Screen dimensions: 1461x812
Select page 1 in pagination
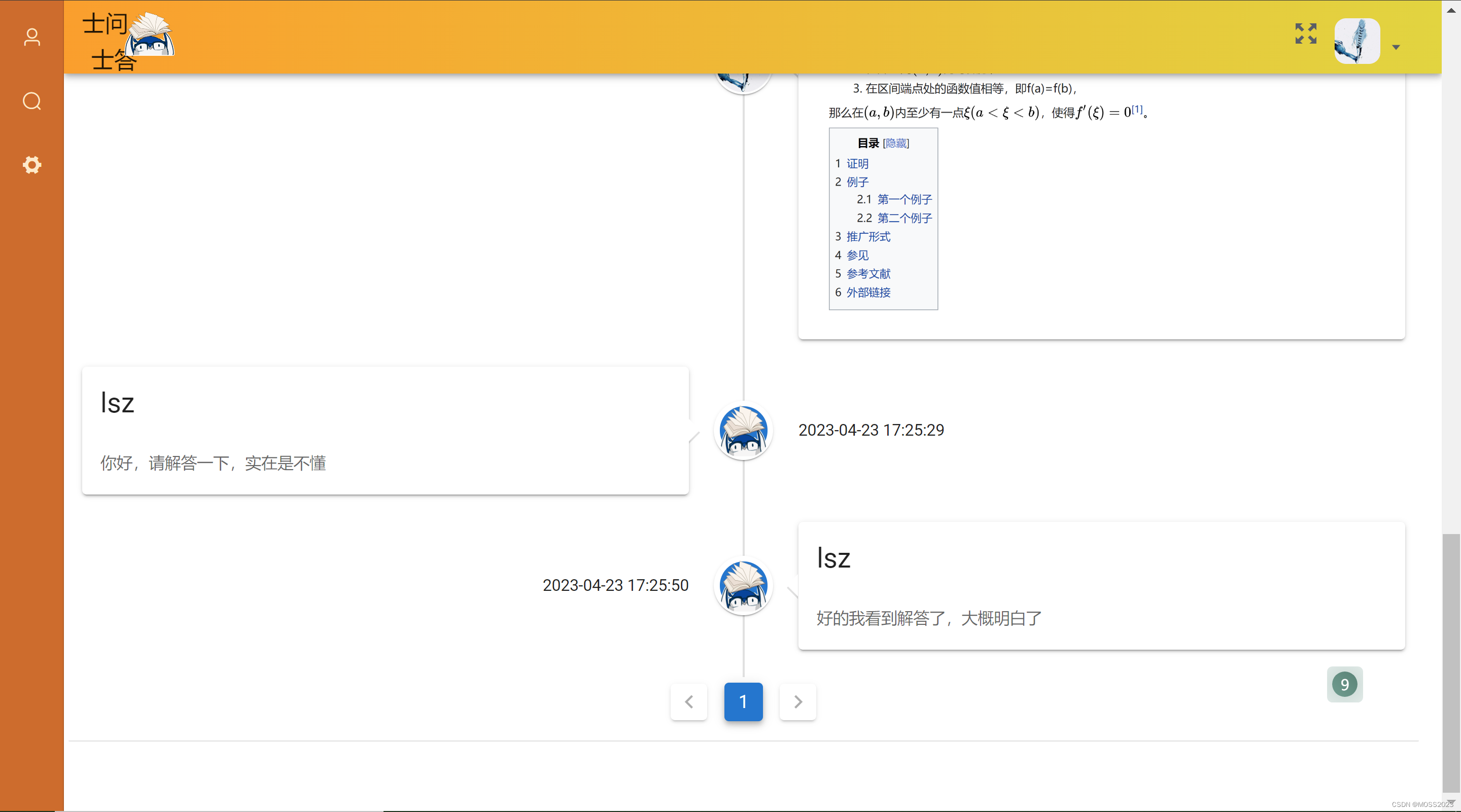743,701
